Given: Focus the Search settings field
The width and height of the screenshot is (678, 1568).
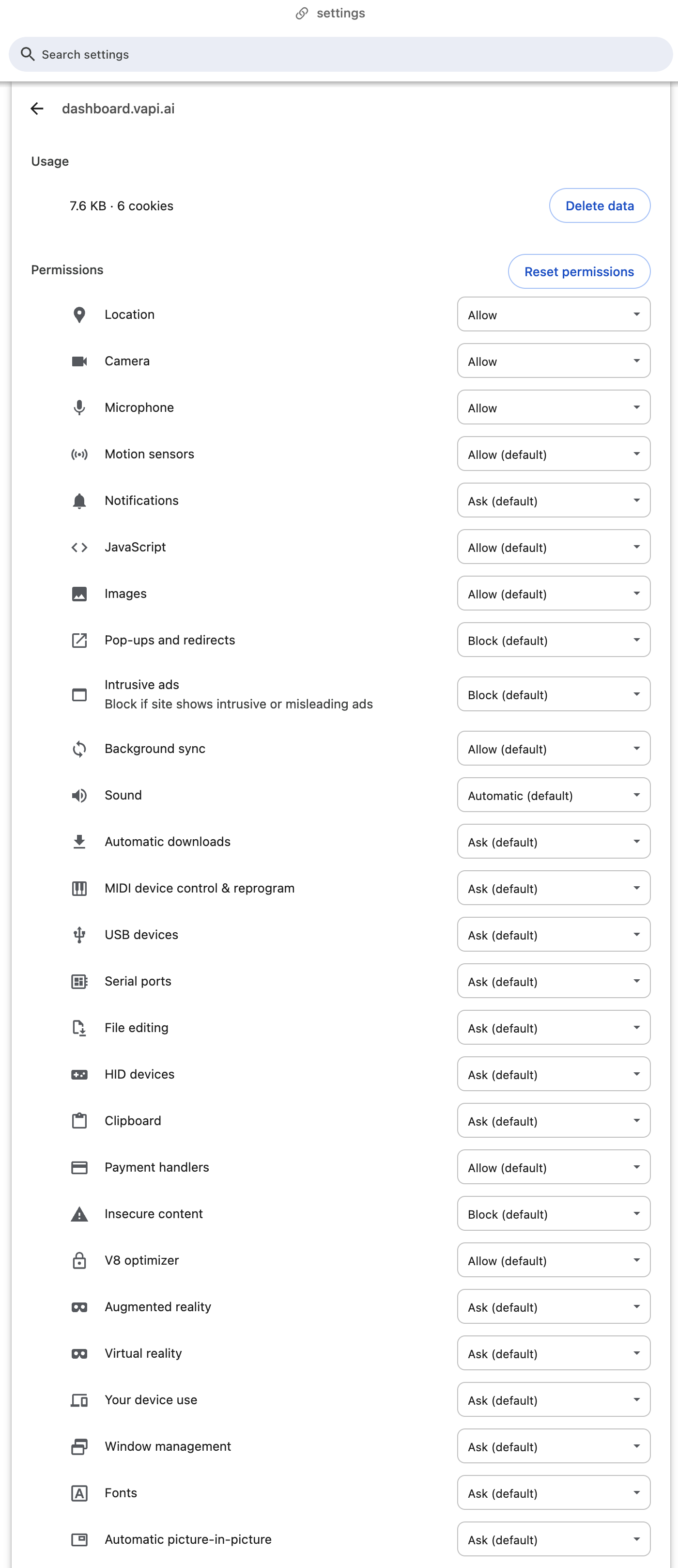Looking at the screenshot, I should click(x=341, y=54).
